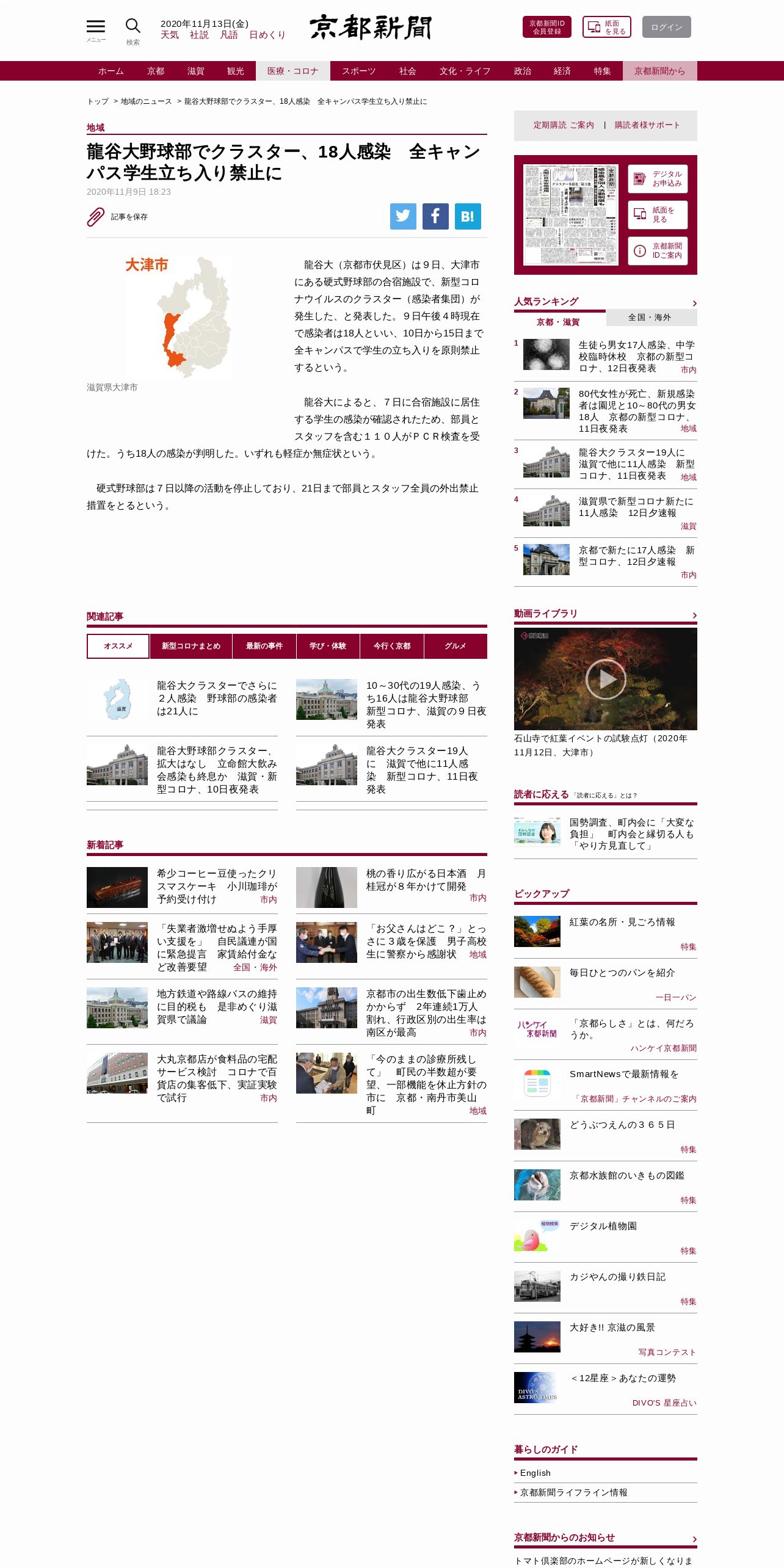The image size is (784, 1568).
Task: Open 京都新聞ライフライン情報 link
Action: pos(574,1492)
